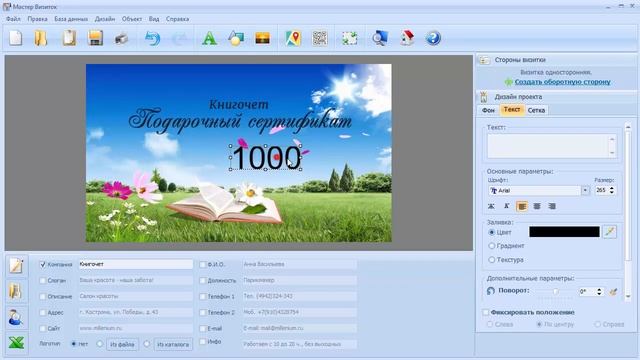
Task: Open the magnifier preview tool
Action: pyautogui.click(x=380, y=38)
